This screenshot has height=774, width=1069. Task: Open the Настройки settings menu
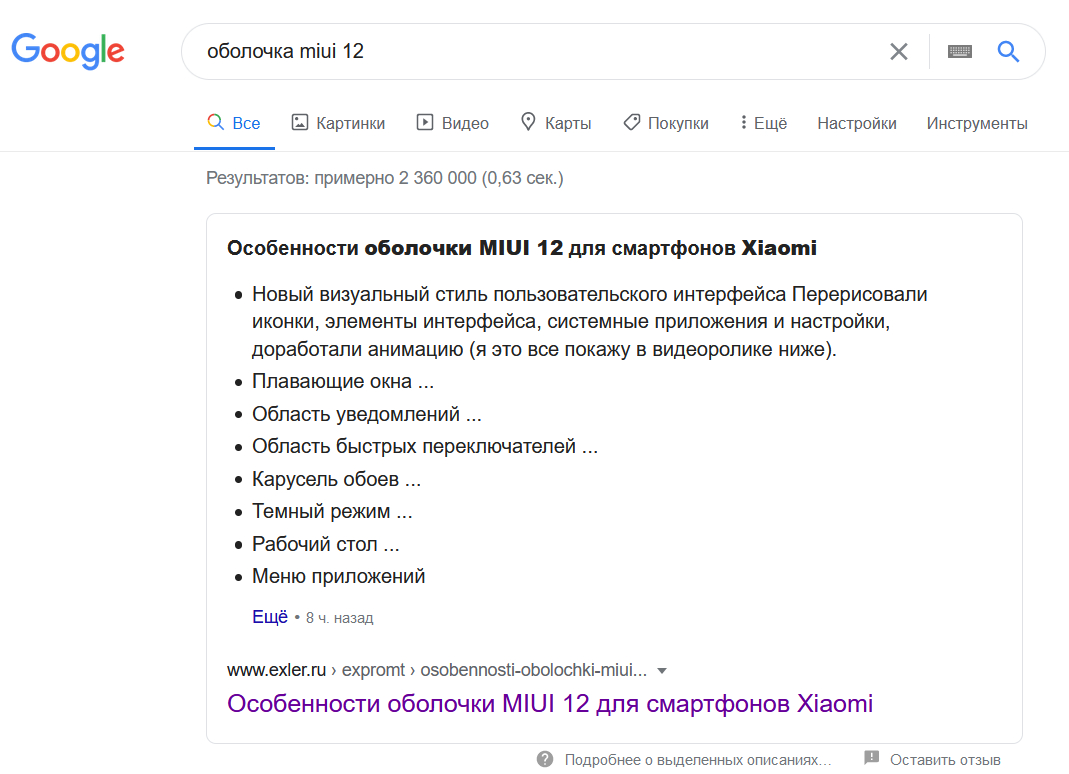click(856, 123)
